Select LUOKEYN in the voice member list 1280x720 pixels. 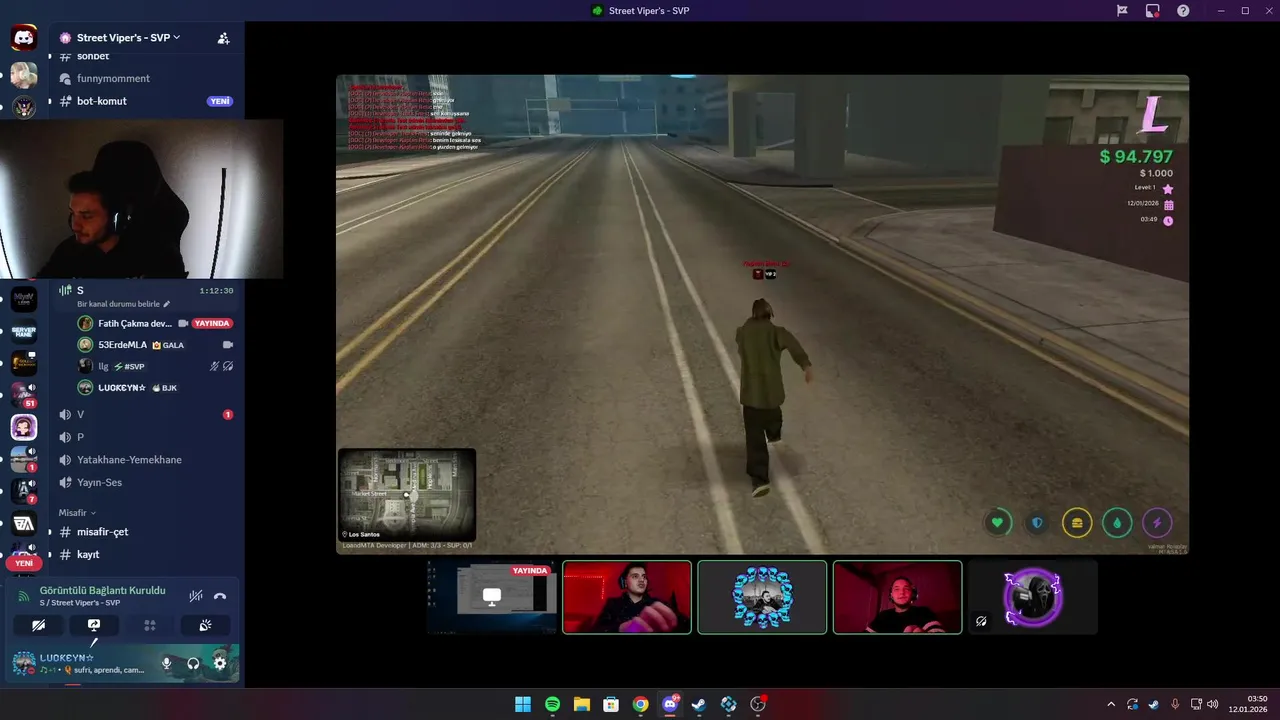pos(155,387)
